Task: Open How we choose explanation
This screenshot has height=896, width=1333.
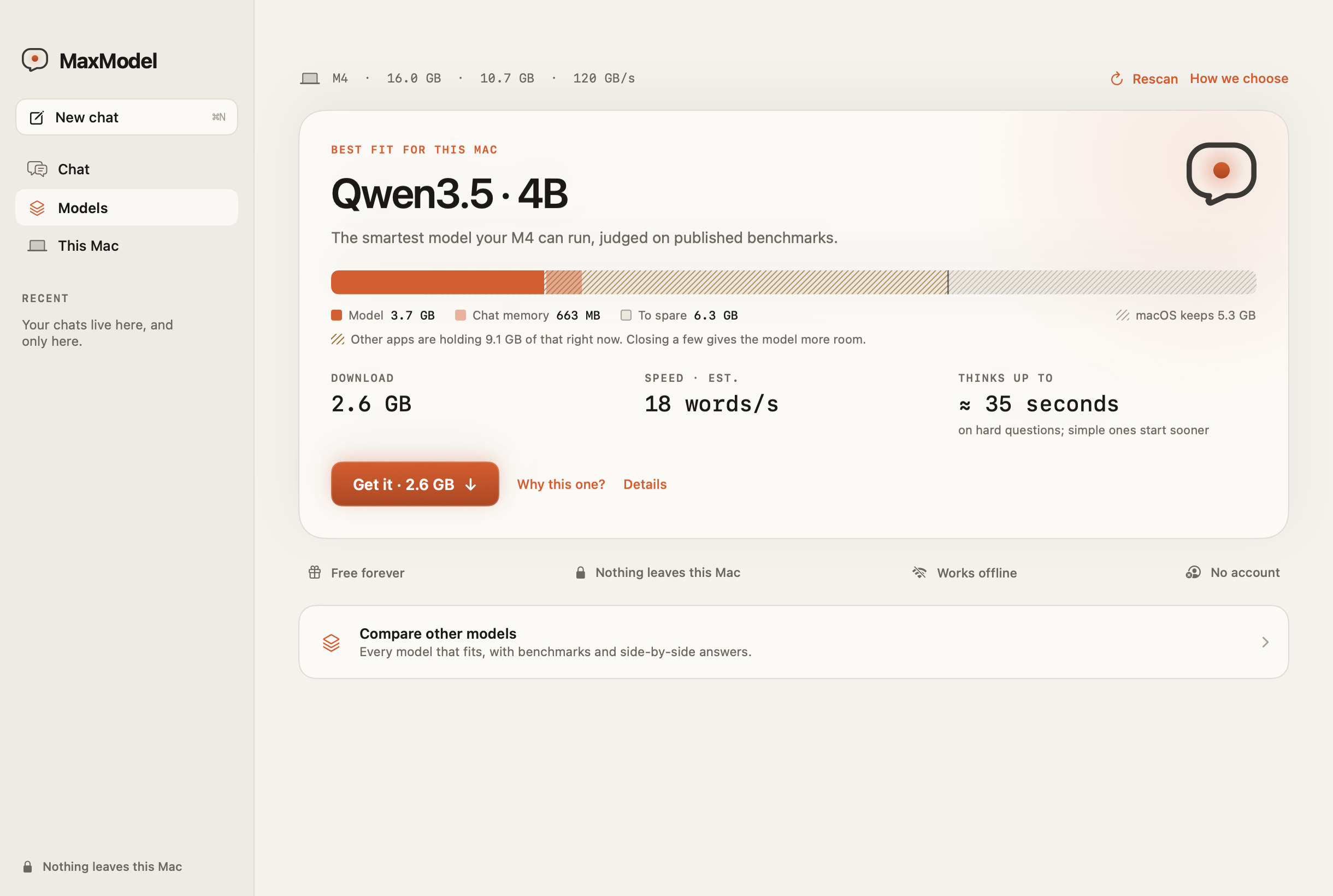Action: point(1238,79)
